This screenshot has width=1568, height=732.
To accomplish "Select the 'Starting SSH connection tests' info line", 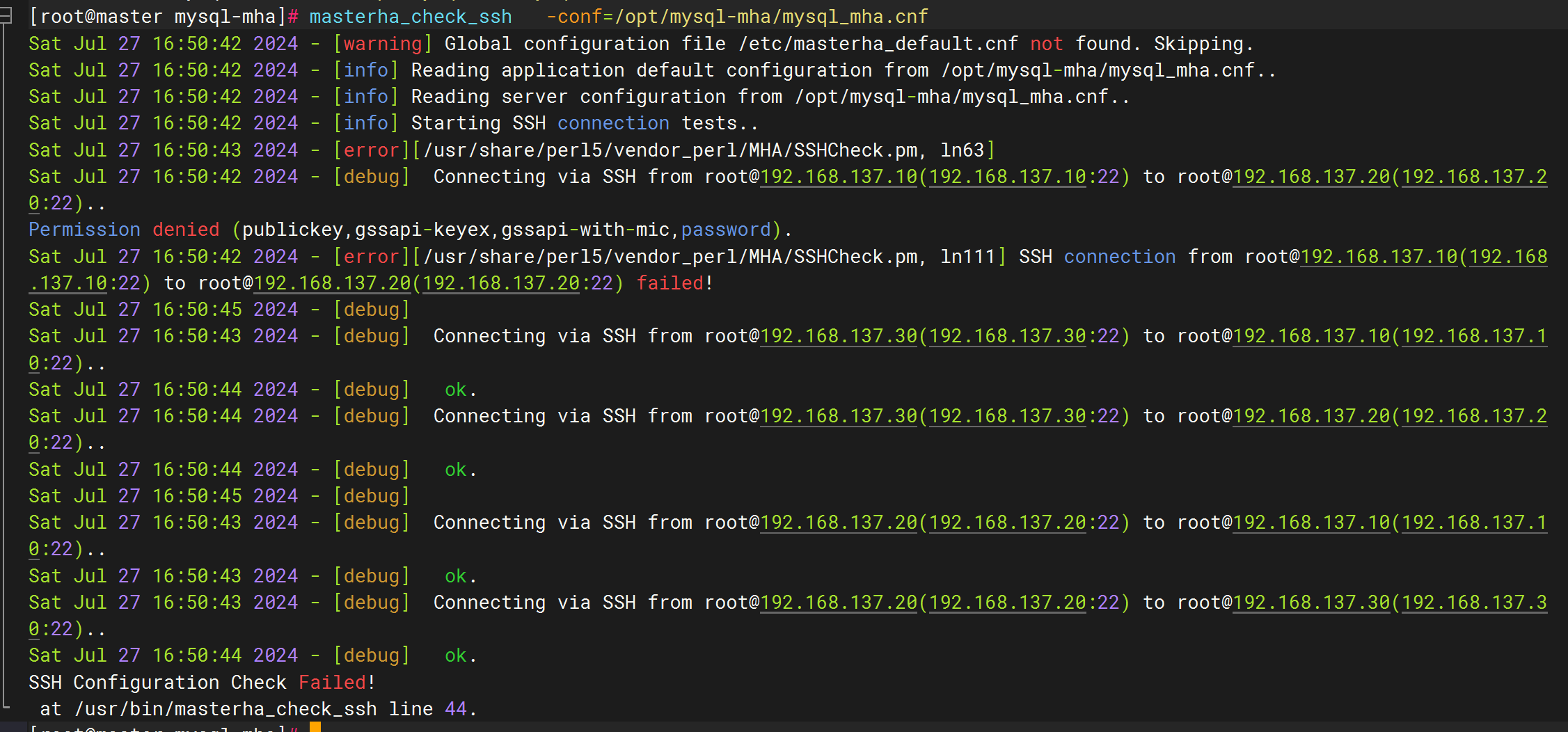I will [x=583, y=123].
